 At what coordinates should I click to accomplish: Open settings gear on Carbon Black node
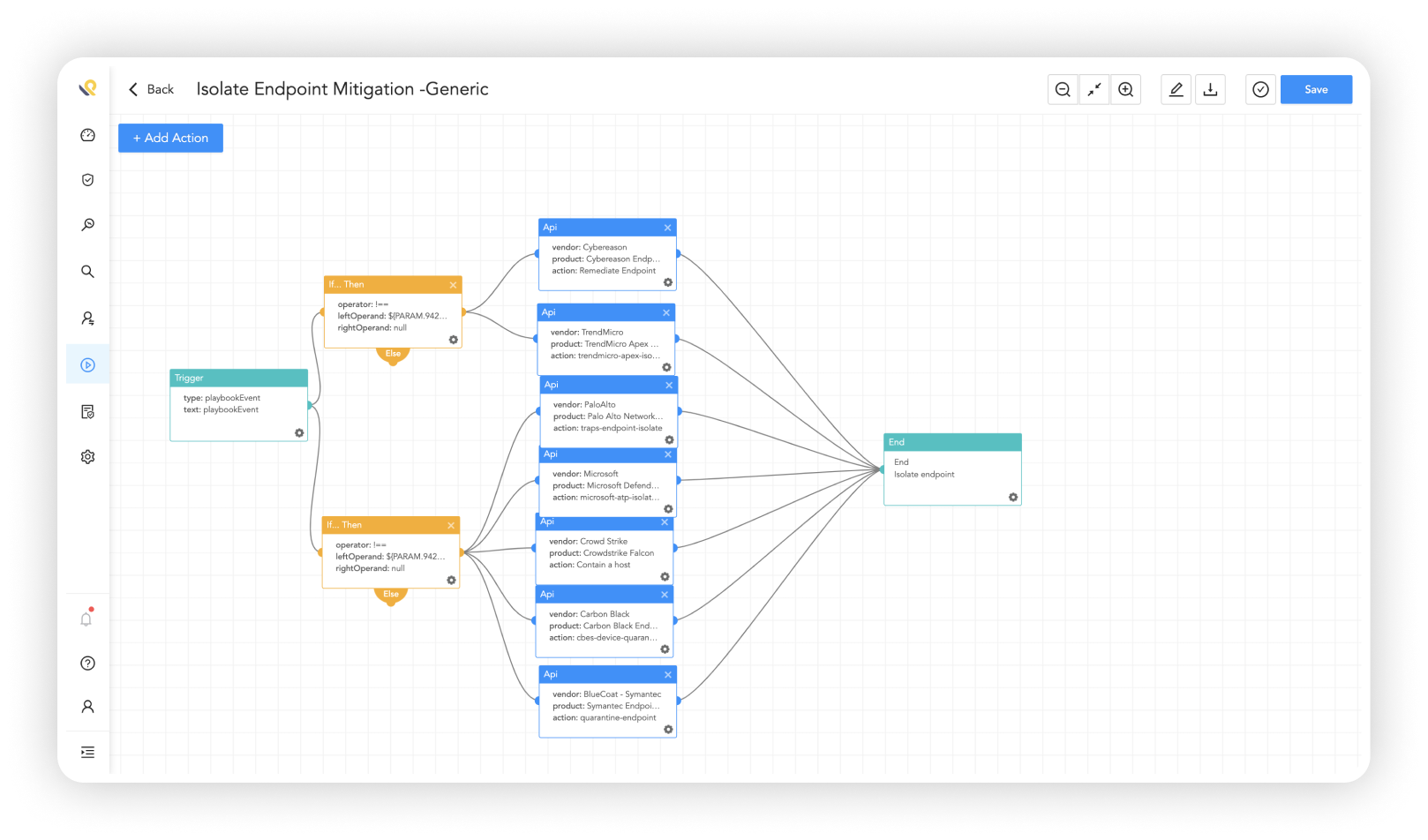coord(665,649)
